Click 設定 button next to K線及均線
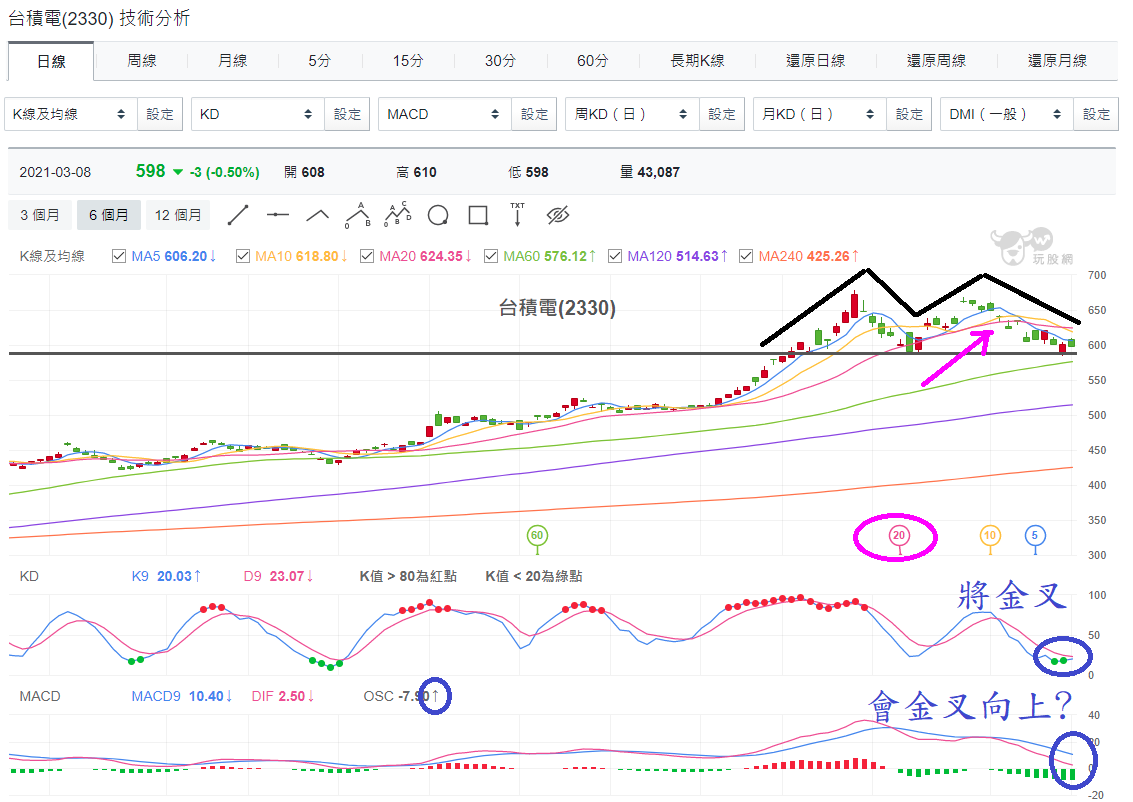This screenshot has width=1133, height=802. coord(160,114)
